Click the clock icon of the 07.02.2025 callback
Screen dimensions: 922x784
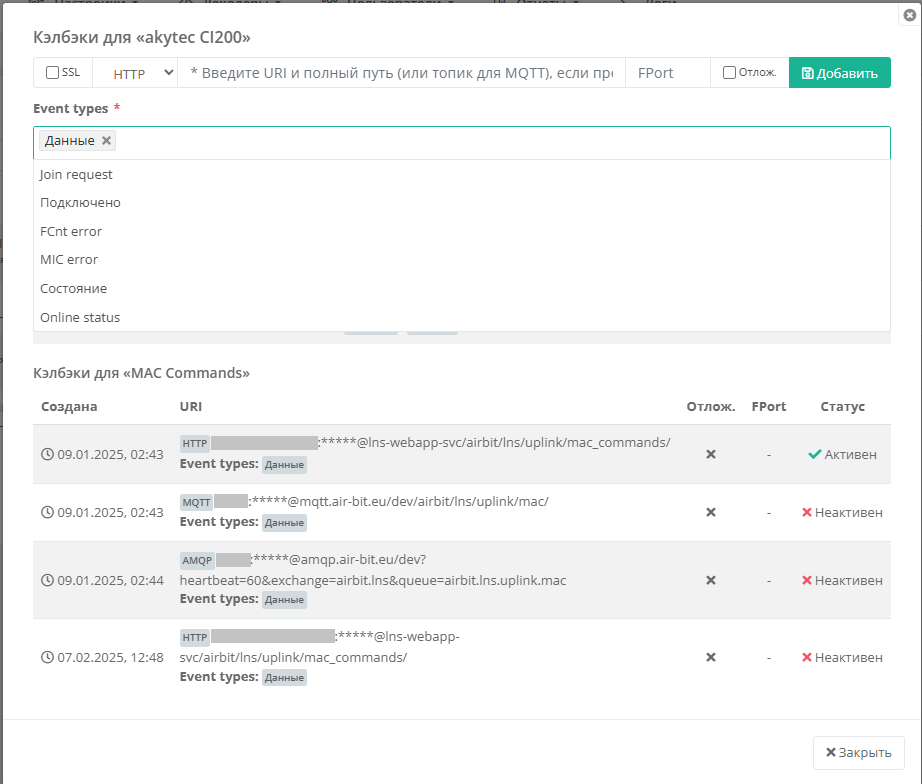point(47,658)
